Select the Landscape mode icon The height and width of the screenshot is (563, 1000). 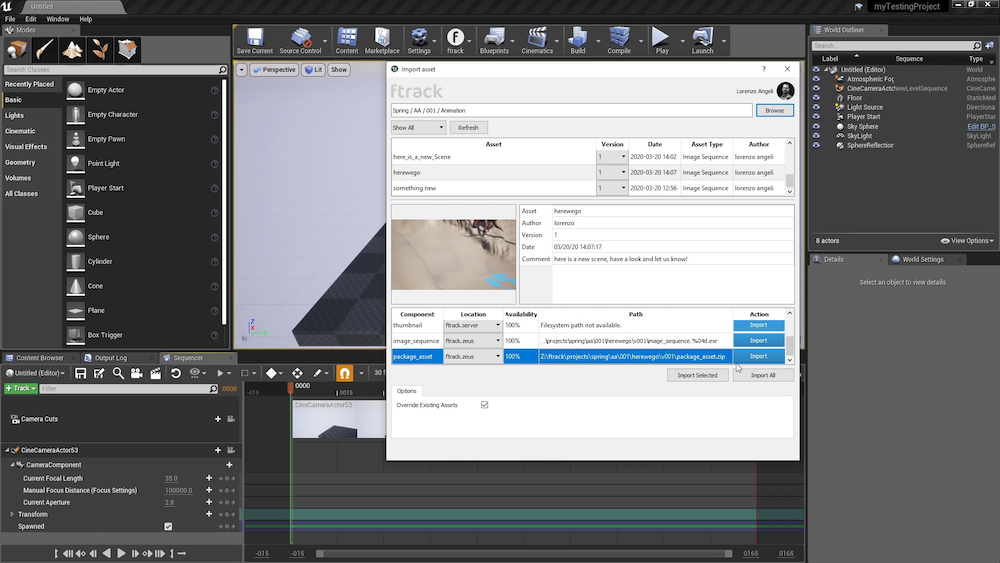pyautogui.click(x=72, y=50)
